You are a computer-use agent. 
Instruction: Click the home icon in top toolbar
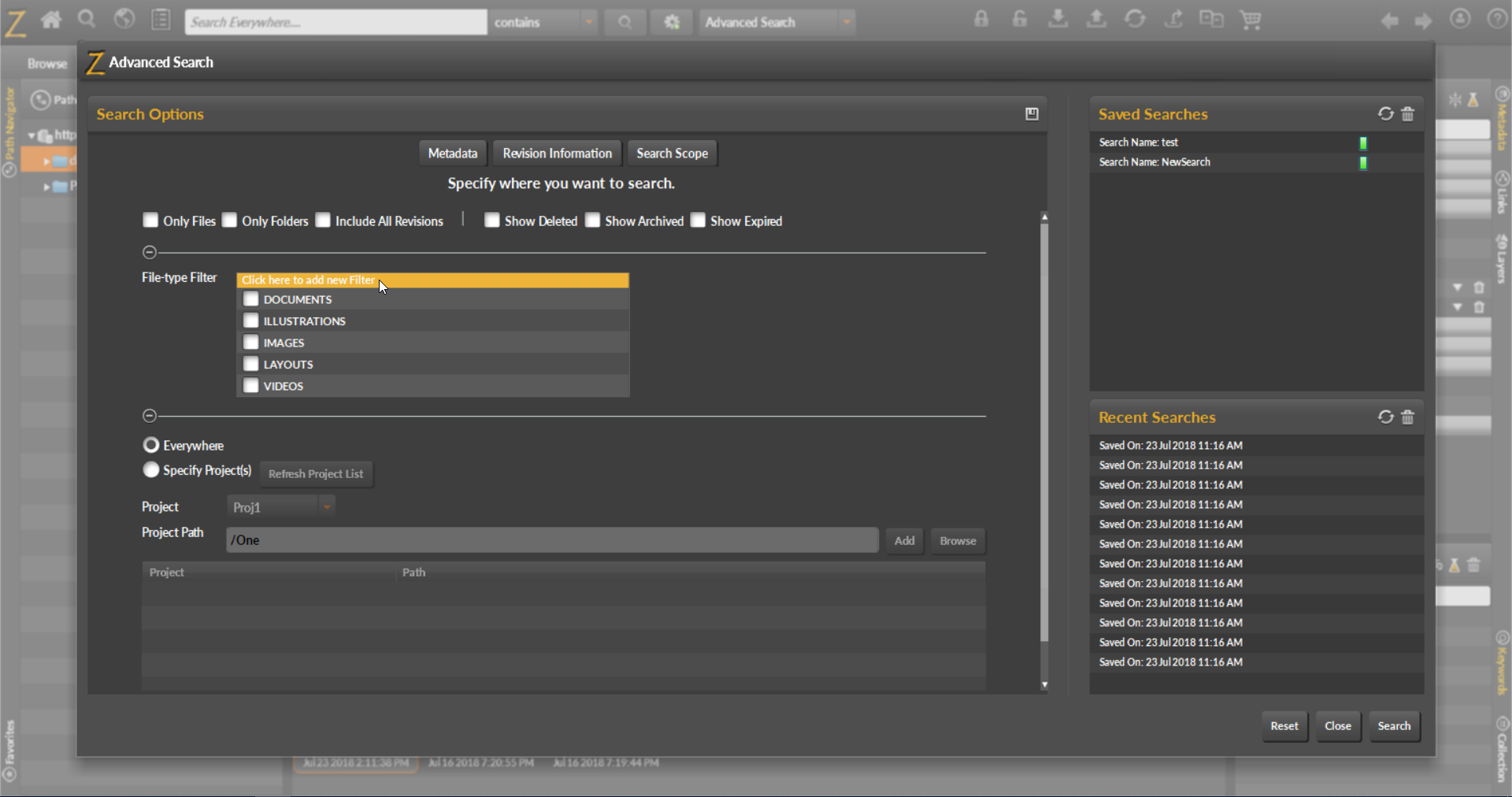[51, 20]
